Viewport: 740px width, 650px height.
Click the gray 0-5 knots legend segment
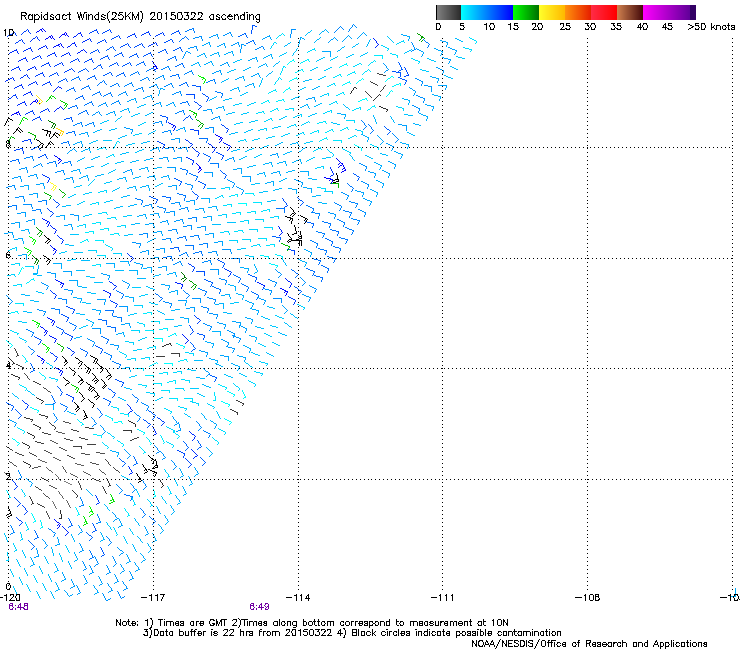click(448, 12)
